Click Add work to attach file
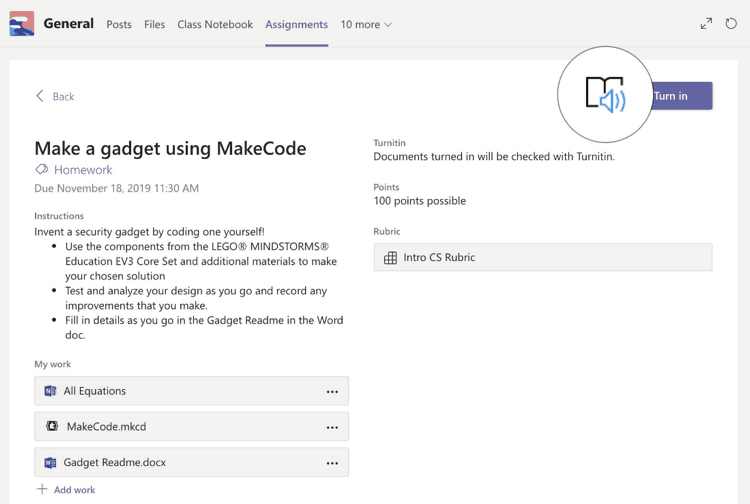750x504 pixels. 66,490
